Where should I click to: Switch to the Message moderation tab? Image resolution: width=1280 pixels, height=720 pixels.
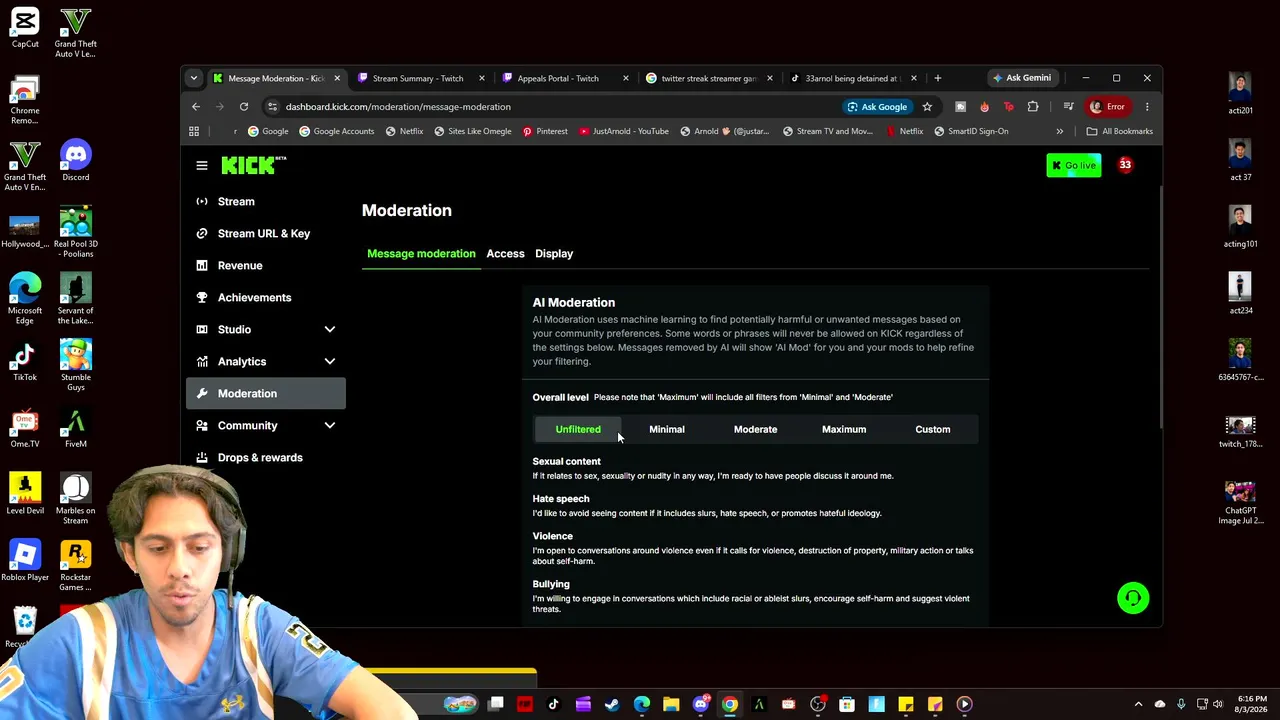pos(421,254)
